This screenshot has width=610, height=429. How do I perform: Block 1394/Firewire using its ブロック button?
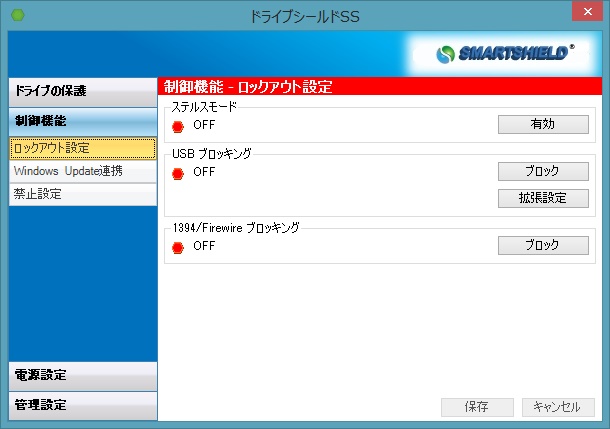click(x=543, y=245)
